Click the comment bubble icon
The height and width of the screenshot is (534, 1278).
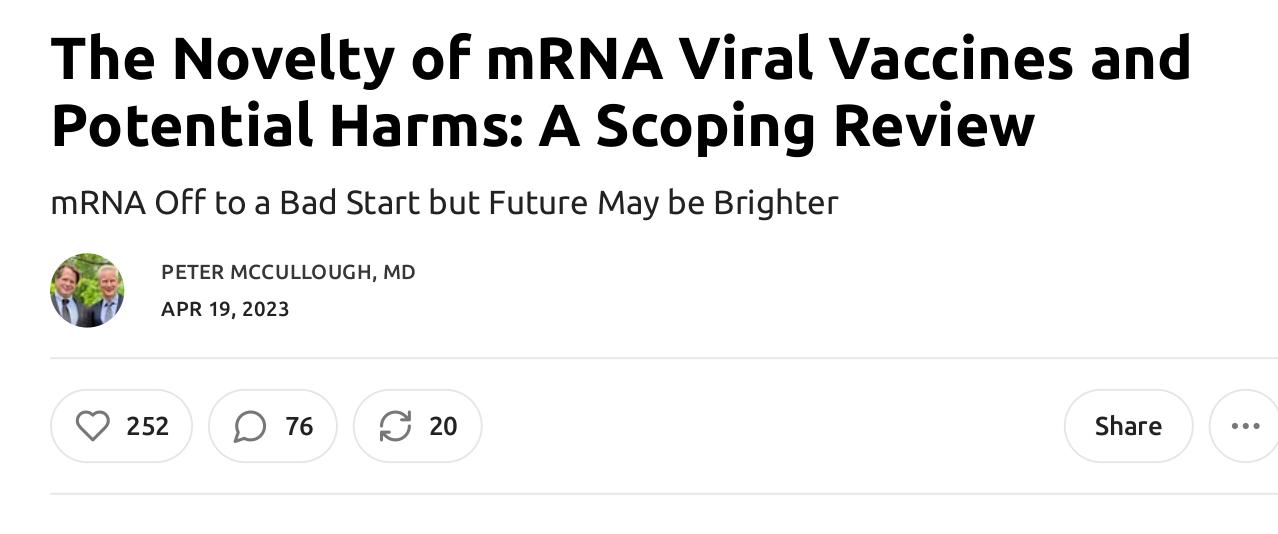(250, 426)
